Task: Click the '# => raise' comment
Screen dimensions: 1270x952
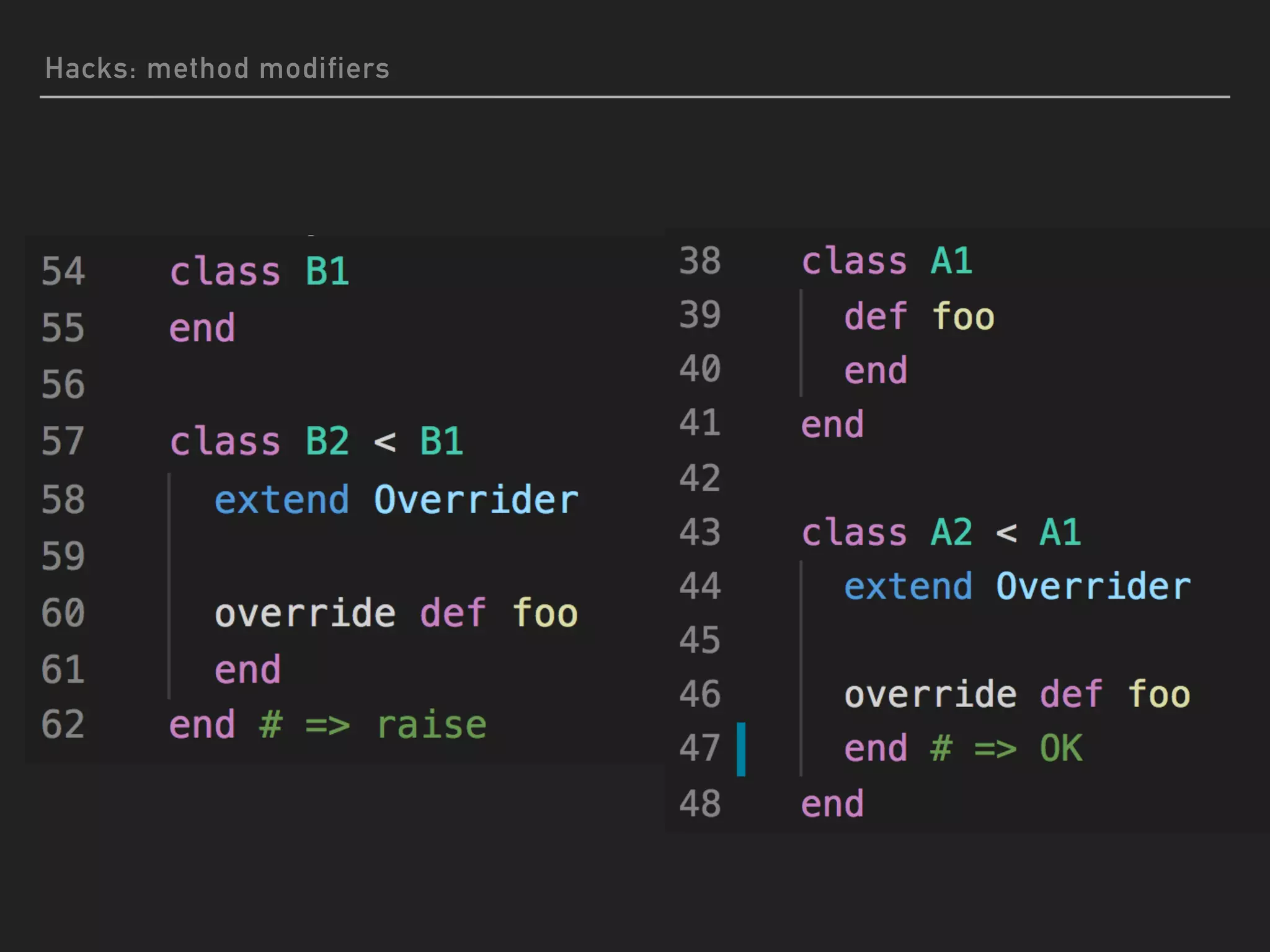Action: (x=373, y=725)
